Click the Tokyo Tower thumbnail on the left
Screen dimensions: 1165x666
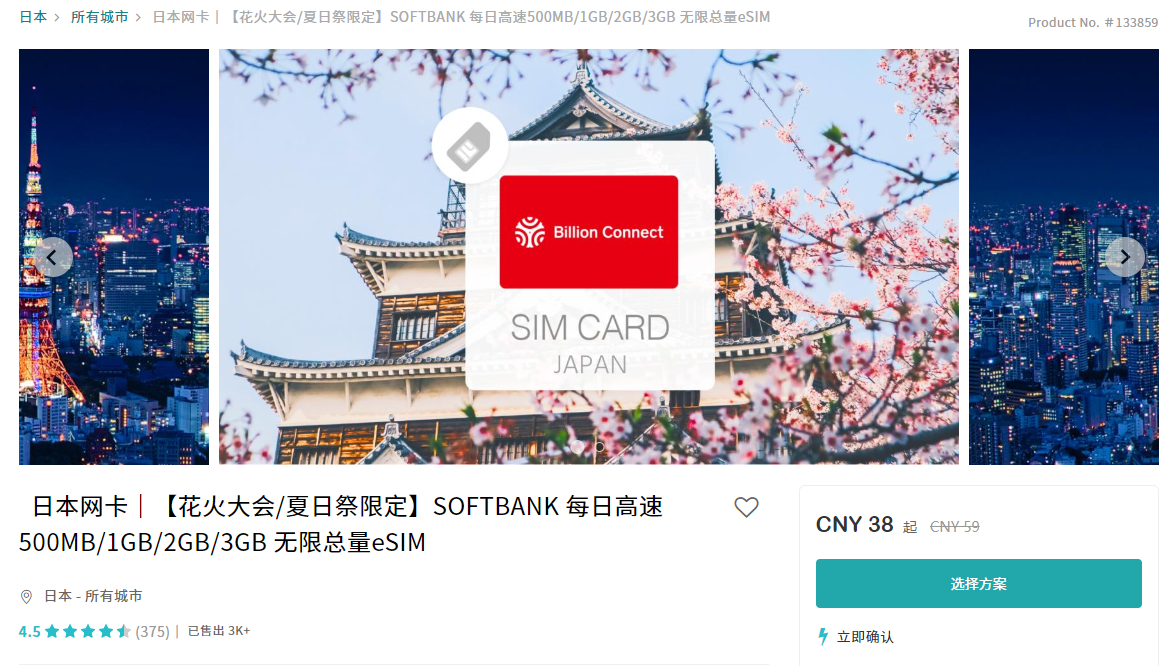pos(114,257)
